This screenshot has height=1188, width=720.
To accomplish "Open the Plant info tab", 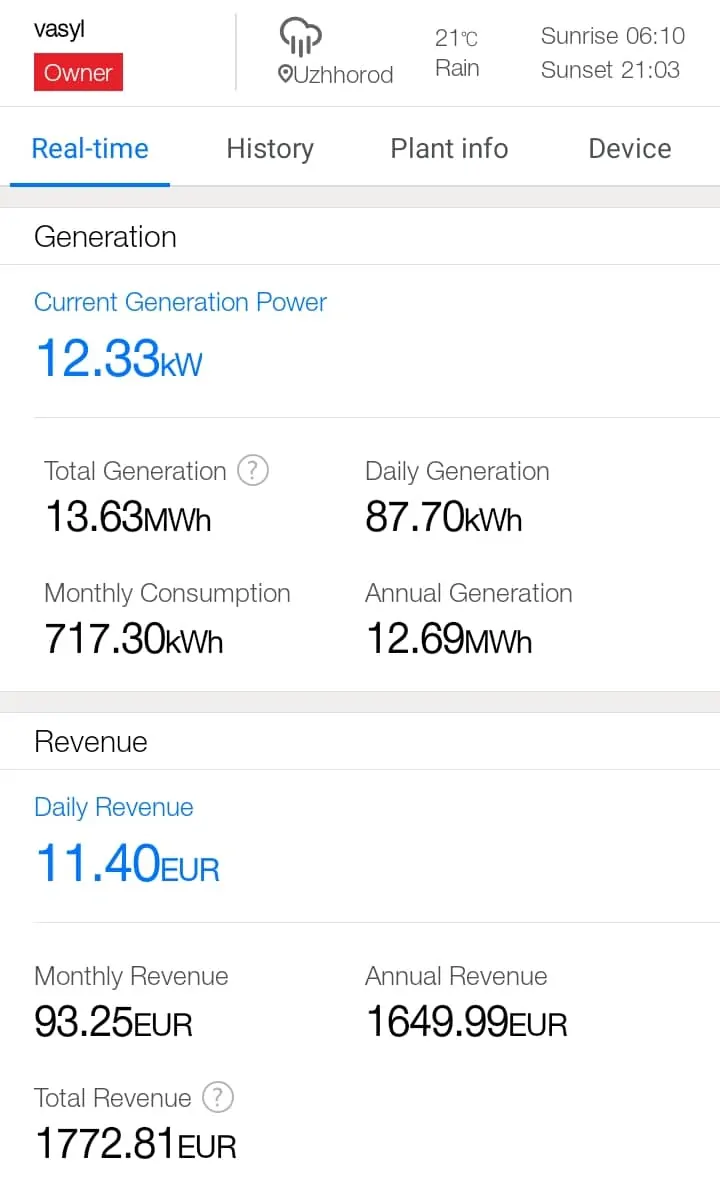I will [449, 149].
